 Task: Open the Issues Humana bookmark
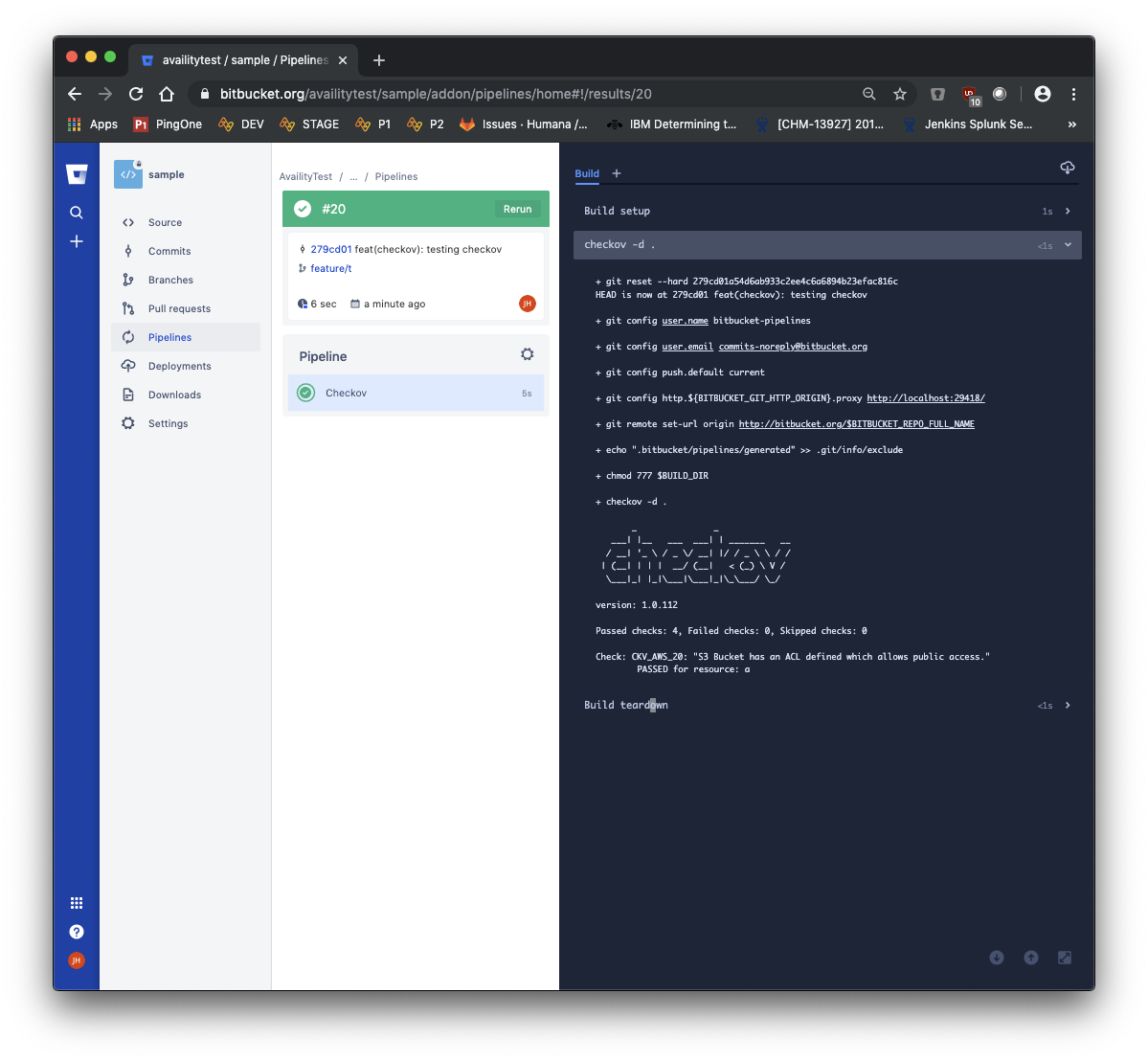(x=524, y=124)
